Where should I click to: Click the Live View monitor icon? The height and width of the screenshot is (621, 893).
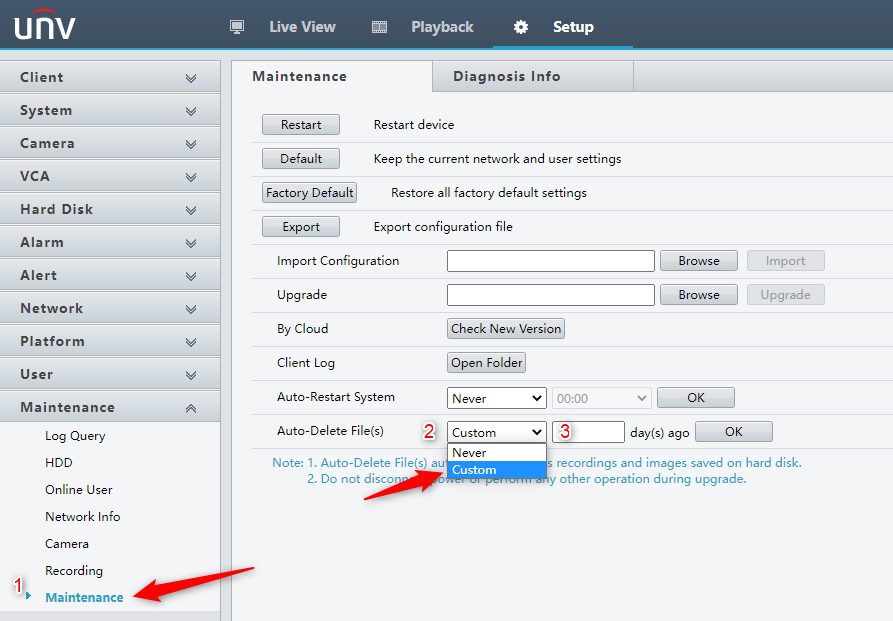(237, 27)
